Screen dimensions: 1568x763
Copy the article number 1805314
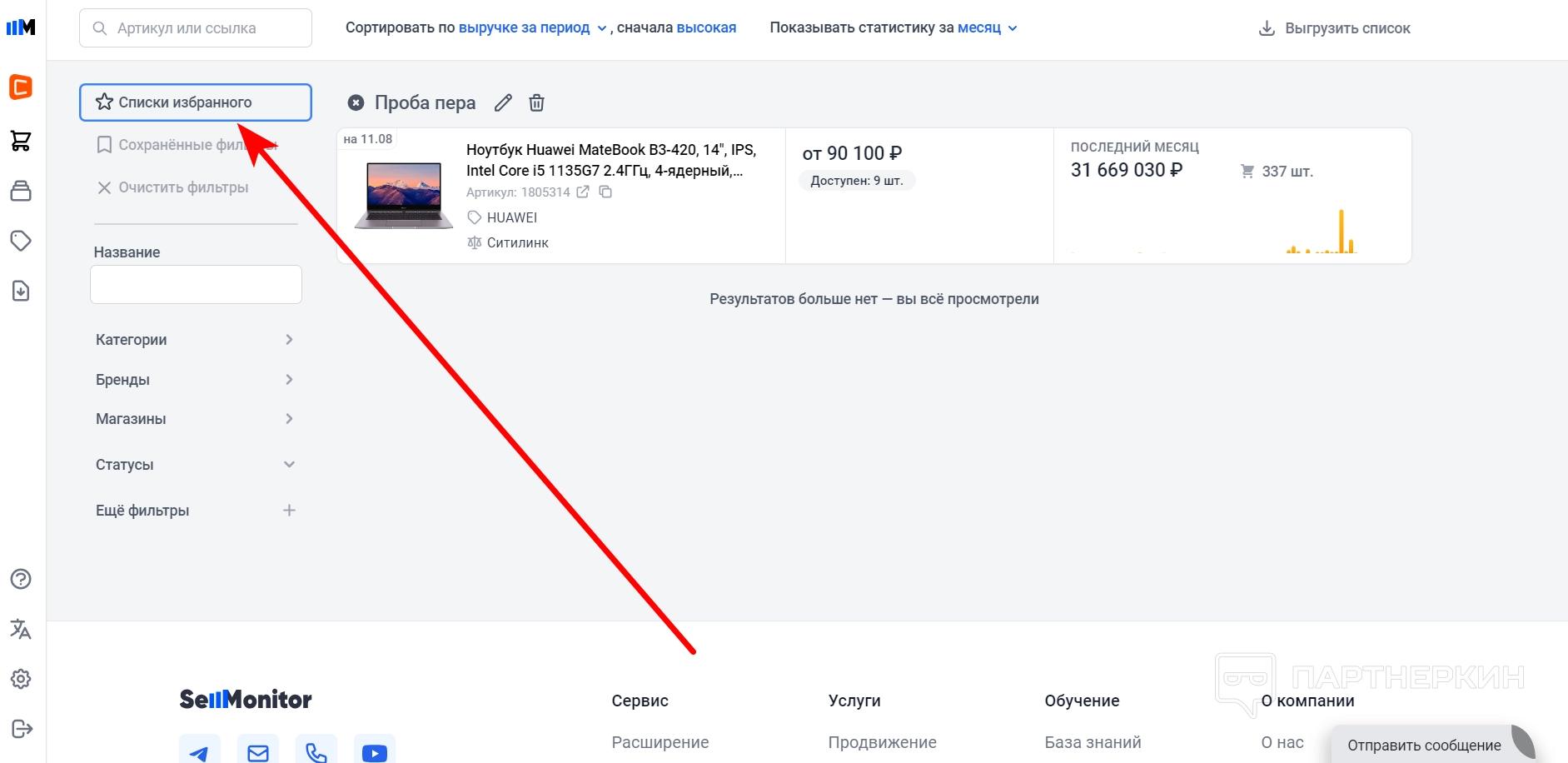[606, 192]
